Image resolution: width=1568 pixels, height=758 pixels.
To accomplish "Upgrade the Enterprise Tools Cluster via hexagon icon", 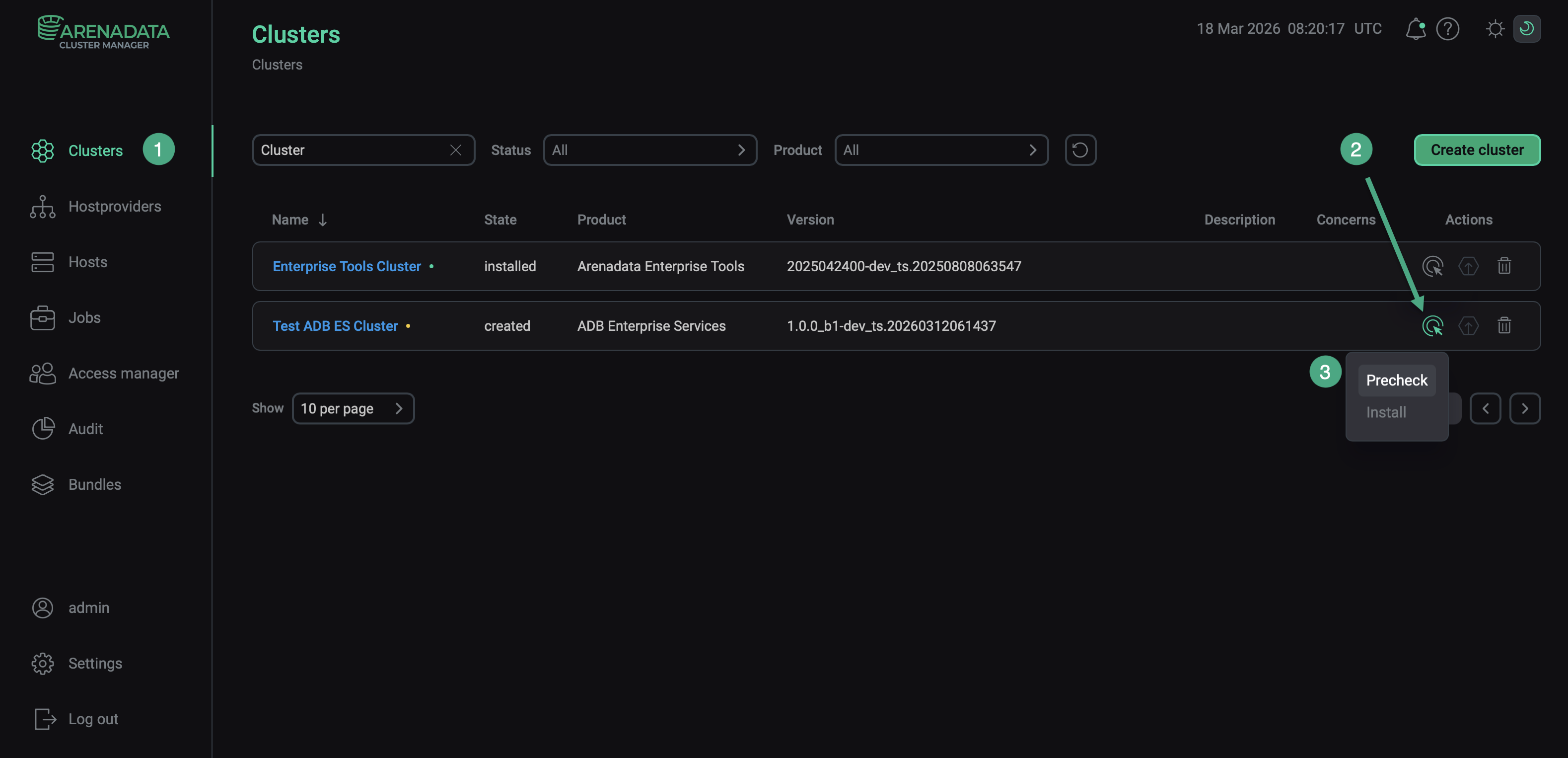I will pos(1469,266).
